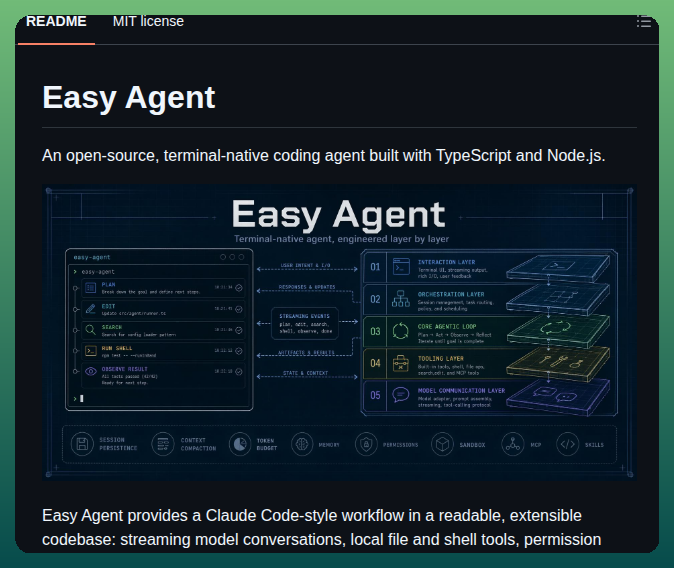Click the OBSERVE RESULT row checkmark circle

coord(239,372)
